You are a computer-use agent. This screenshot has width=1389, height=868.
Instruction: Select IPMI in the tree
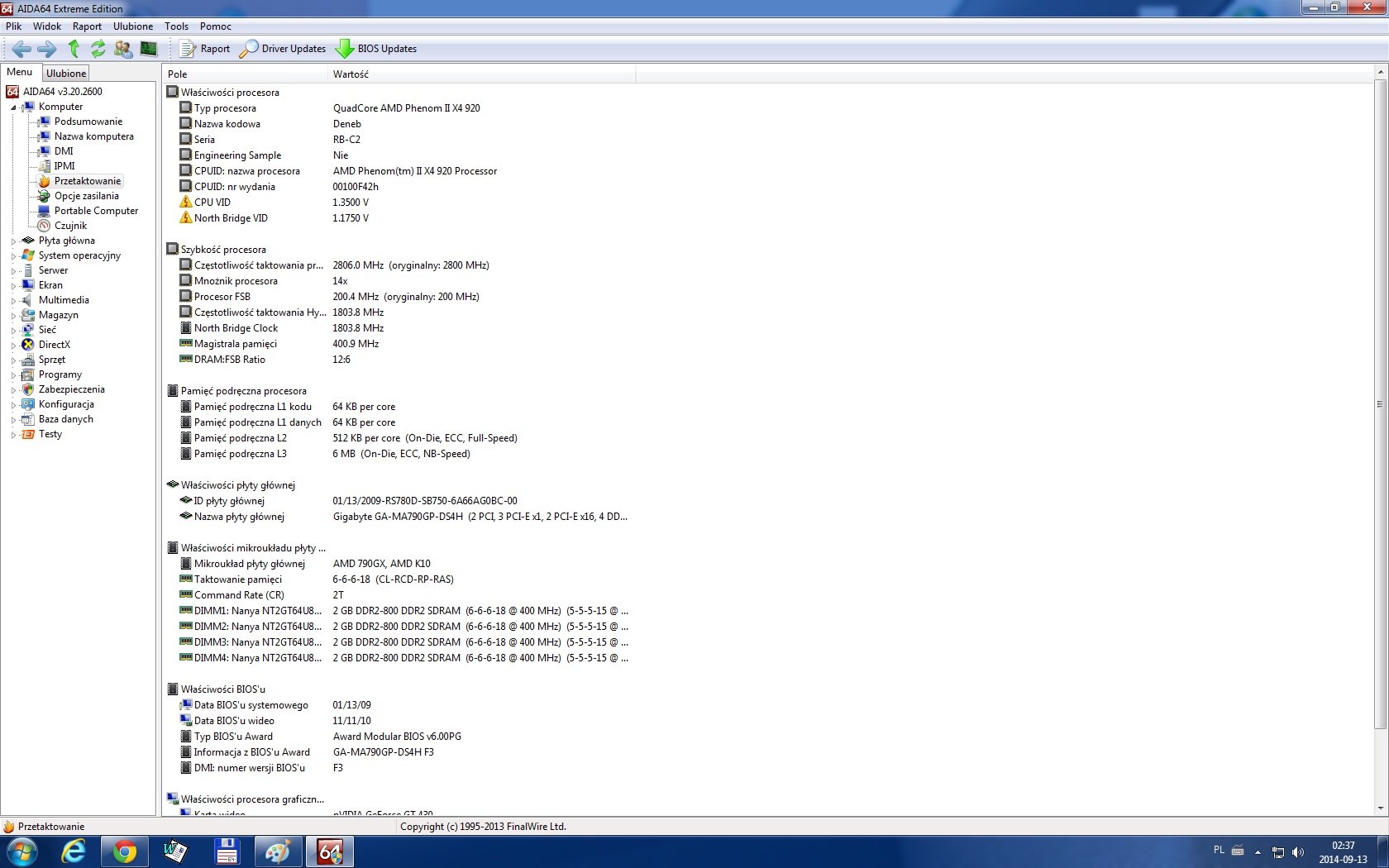[x=64, y=166]
